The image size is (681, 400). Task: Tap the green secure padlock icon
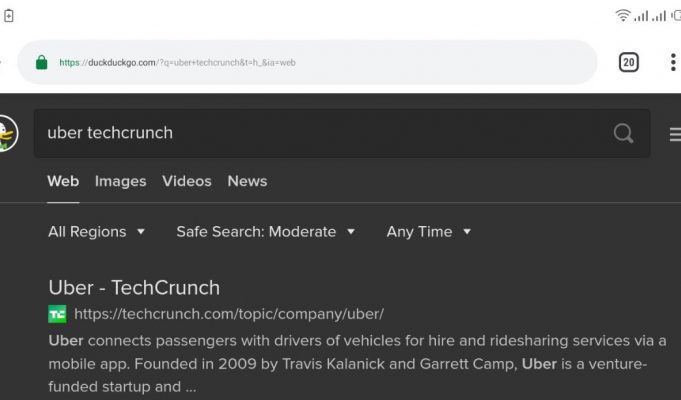coord(42,62)
